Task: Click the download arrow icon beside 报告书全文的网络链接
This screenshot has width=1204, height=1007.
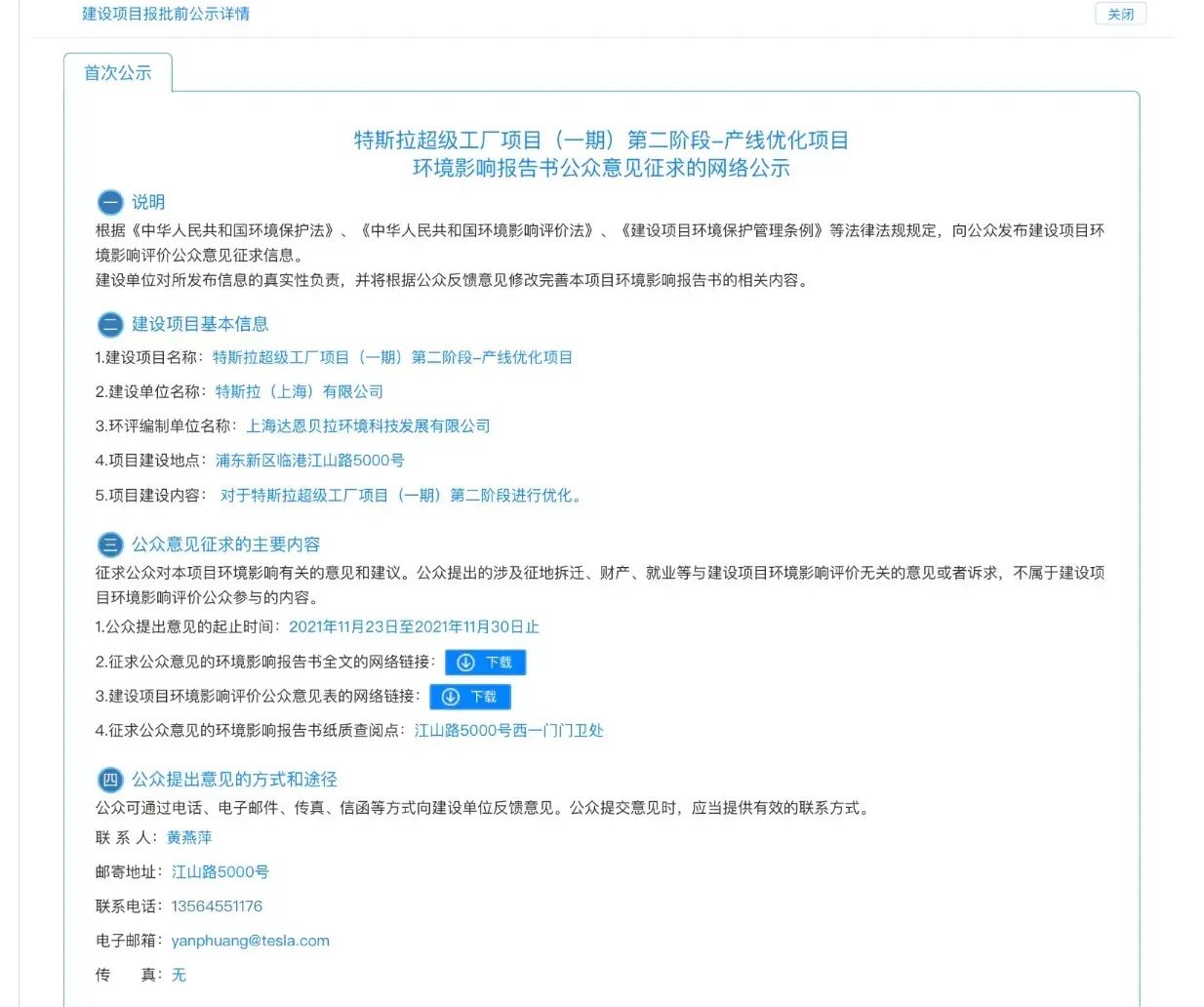Action: [465, 663]
